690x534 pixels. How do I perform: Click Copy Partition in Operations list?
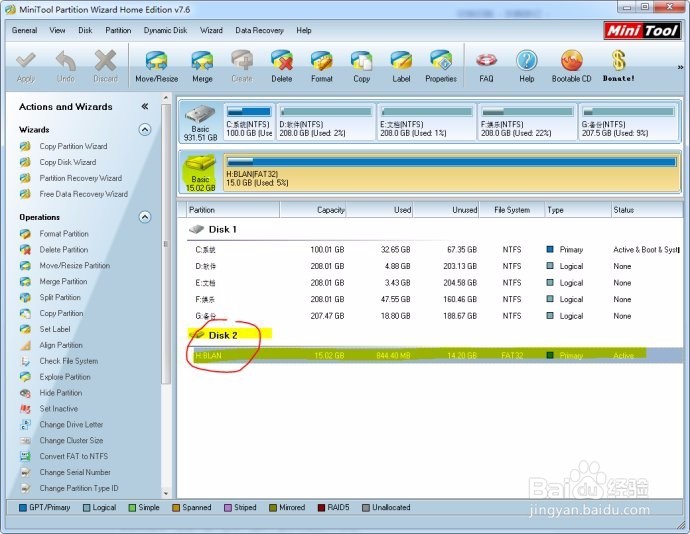pos(61,313)
